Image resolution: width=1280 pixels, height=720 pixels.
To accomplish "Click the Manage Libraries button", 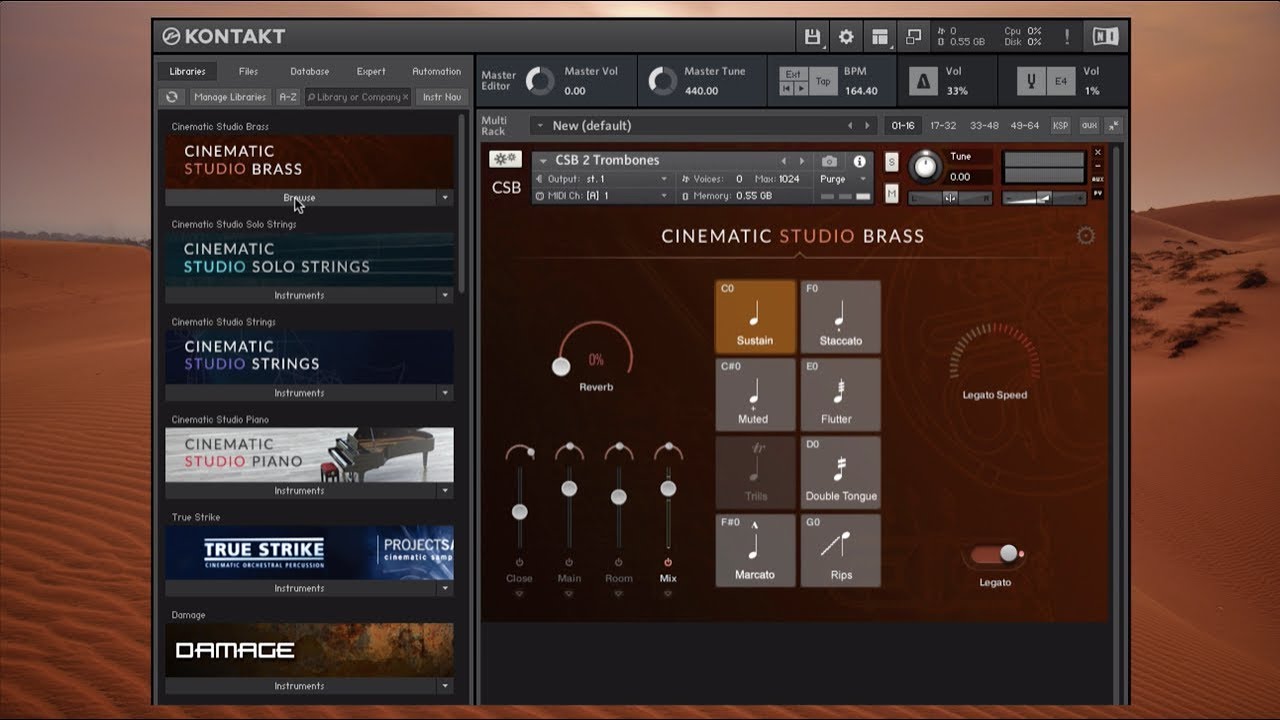I will pos(230,97).
